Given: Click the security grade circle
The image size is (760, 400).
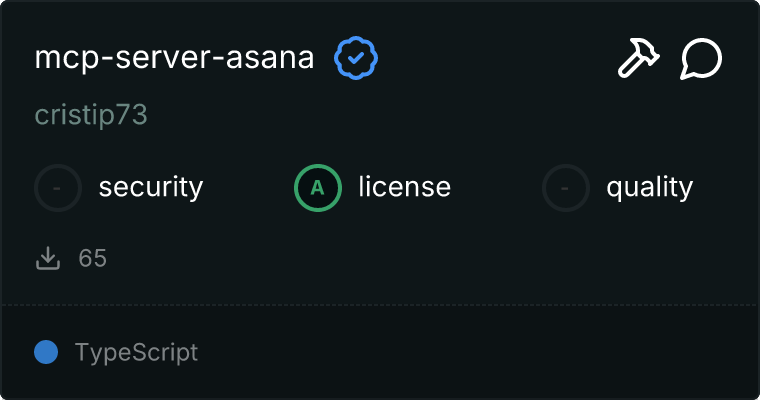Looking at the screenshot, I should [59, 187].
